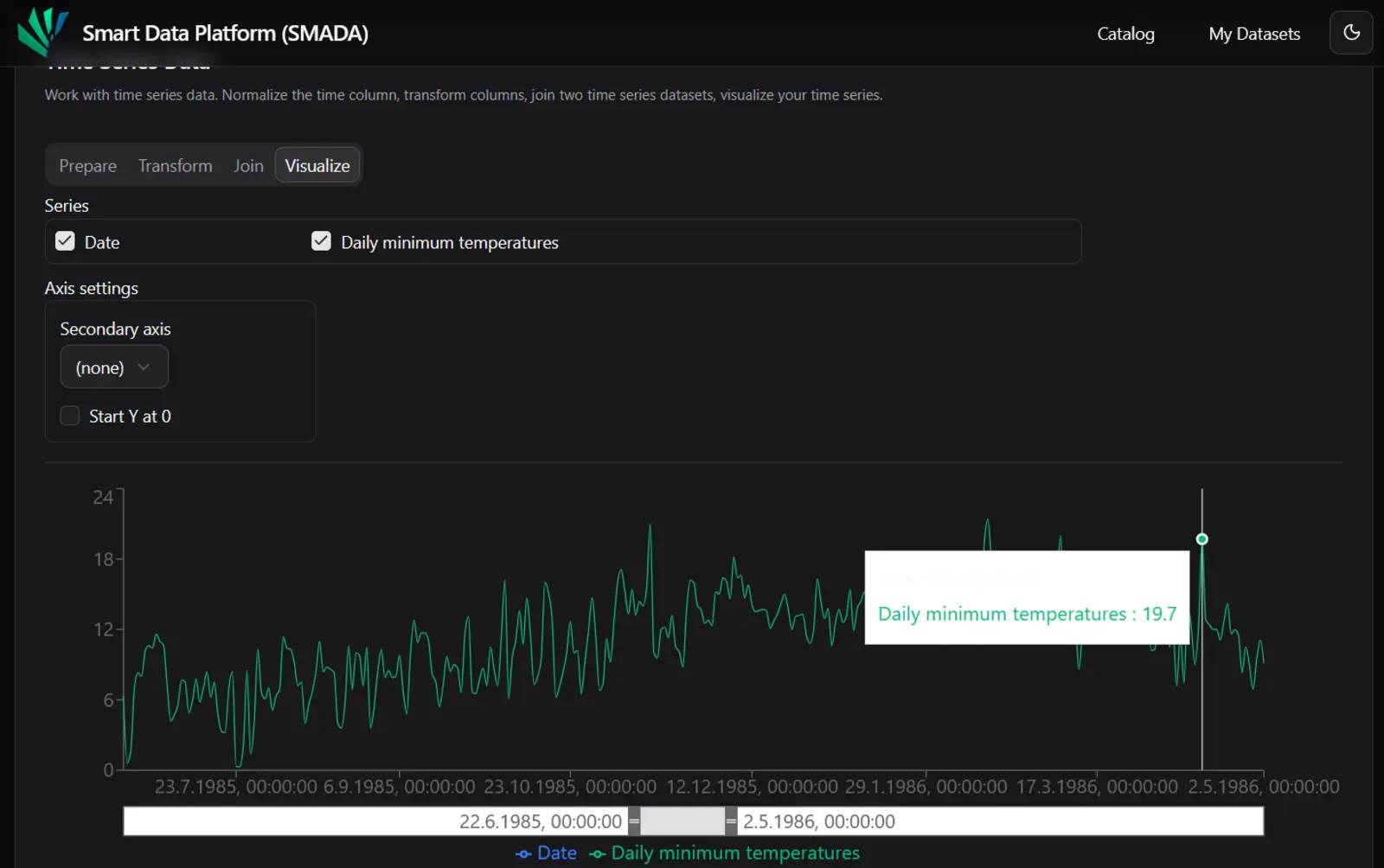Select the Visualize tab

(317, 166)
